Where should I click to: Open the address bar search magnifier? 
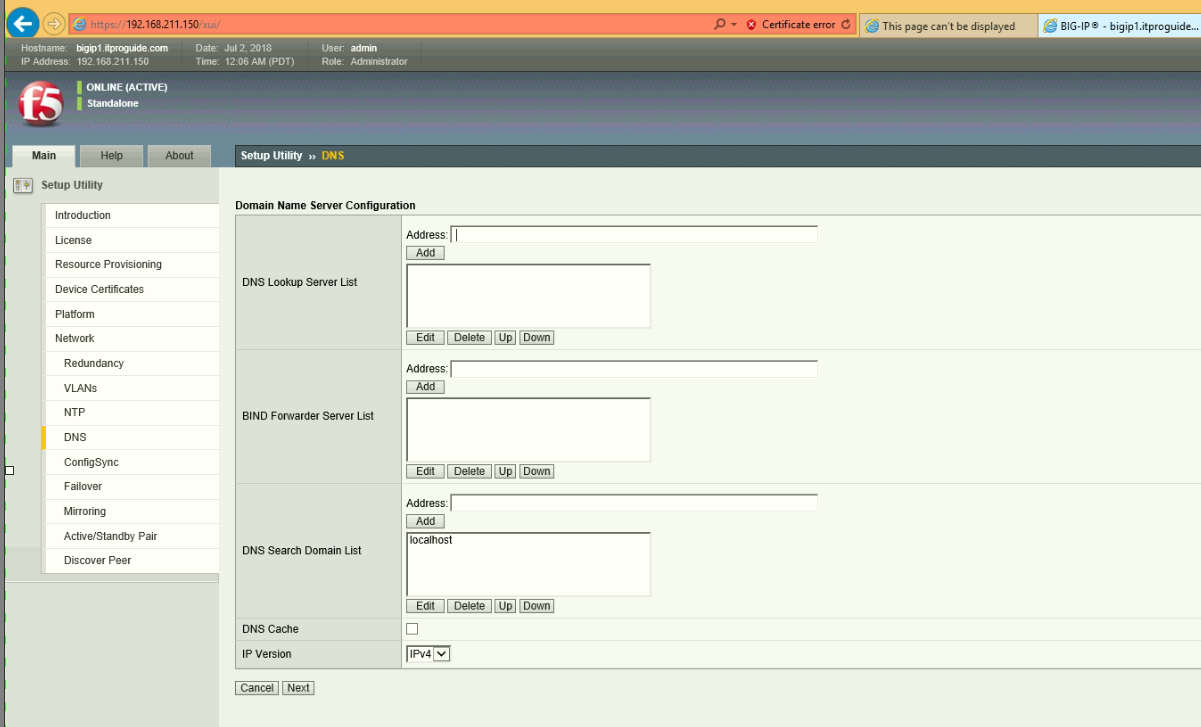click(x=720, y=24)
